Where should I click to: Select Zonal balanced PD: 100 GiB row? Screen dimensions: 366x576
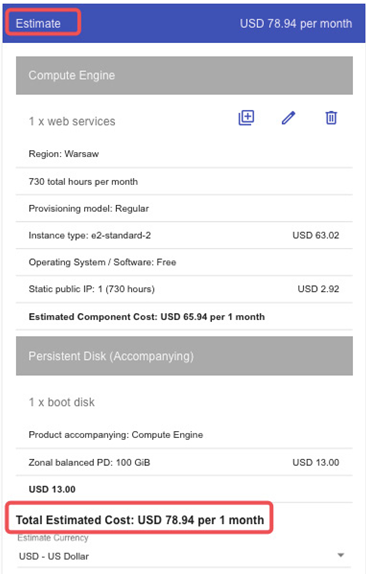[x=184, y=462]
